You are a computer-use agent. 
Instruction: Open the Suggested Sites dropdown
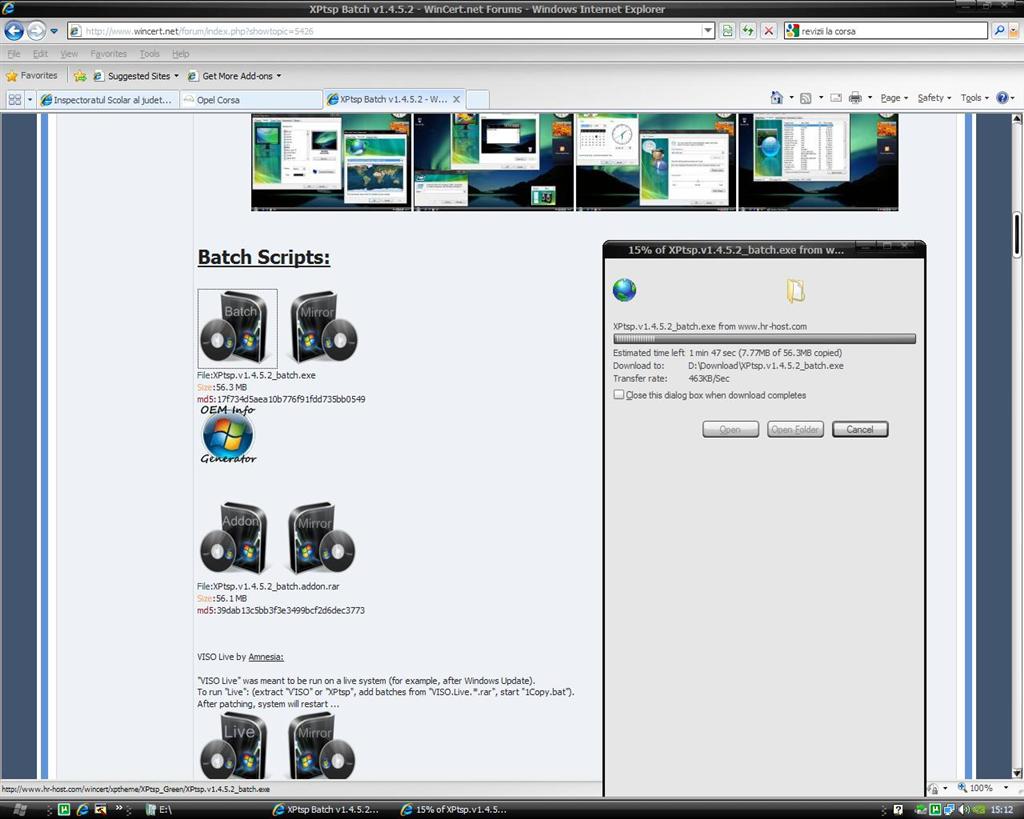coord(136,76)
